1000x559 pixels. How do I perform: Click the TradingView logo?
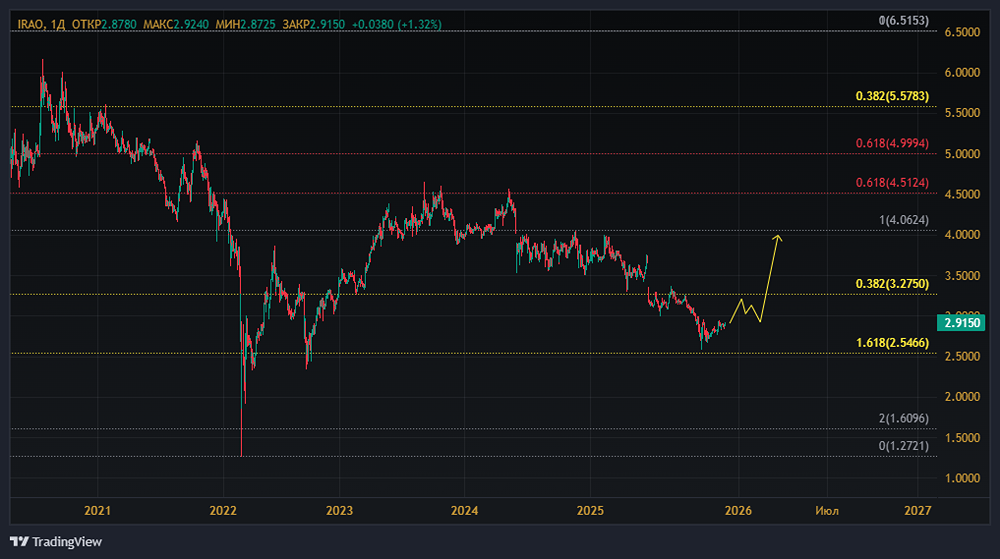(56, 542)
